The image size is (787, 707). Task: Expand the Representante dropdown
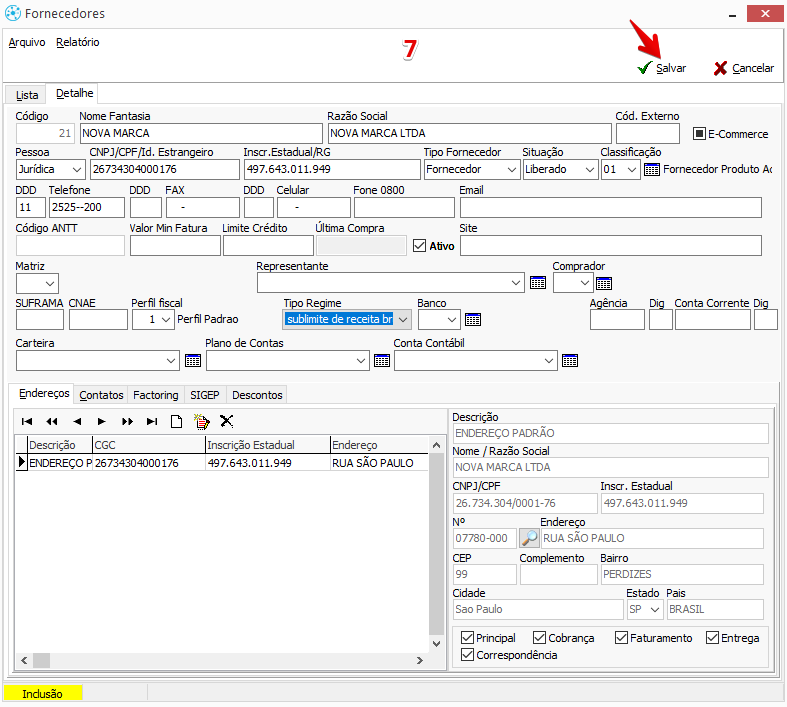(x=515, y=283)
